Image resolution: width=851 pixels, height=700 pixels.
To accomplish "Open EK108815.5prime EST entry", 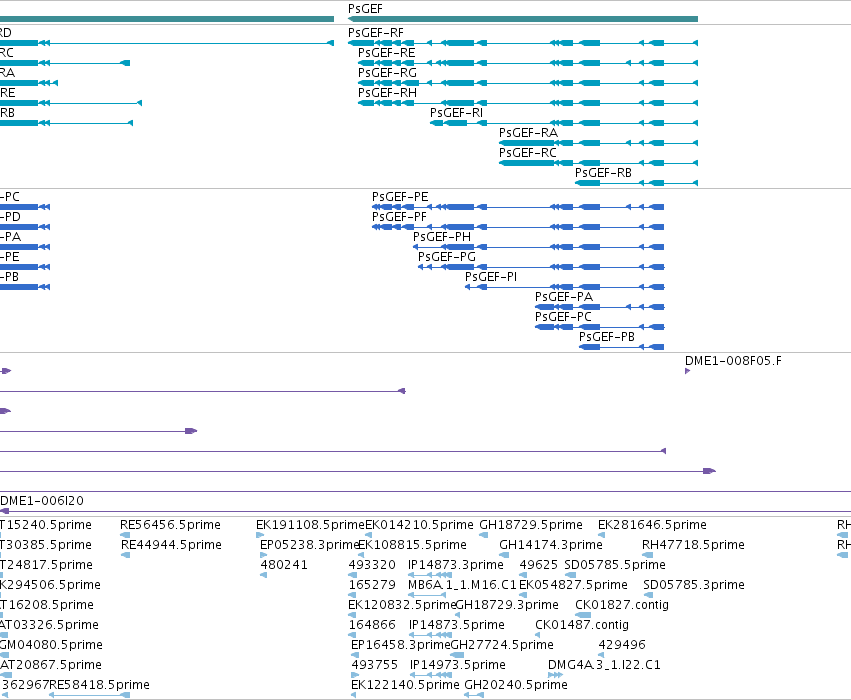I will (x=412, y=545).
